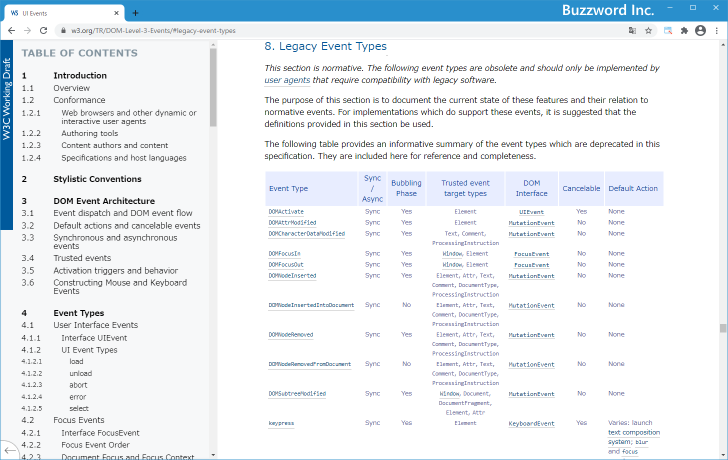
Task: Open Activation triggers and behavior entry
Action: click(x=116, y=270)
